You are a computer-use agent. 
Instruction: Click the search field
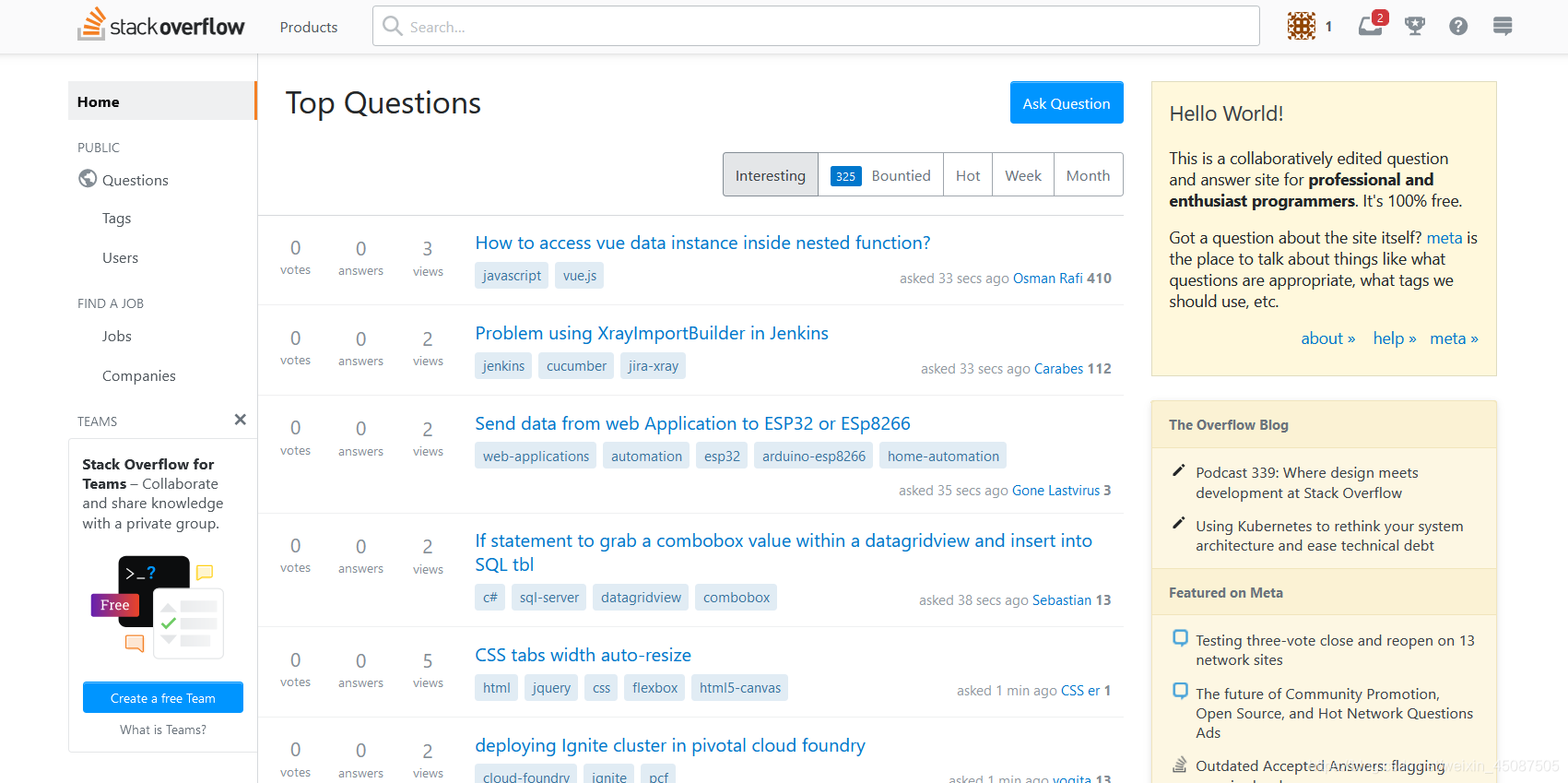pyautogui.click(x=816, y=26)
